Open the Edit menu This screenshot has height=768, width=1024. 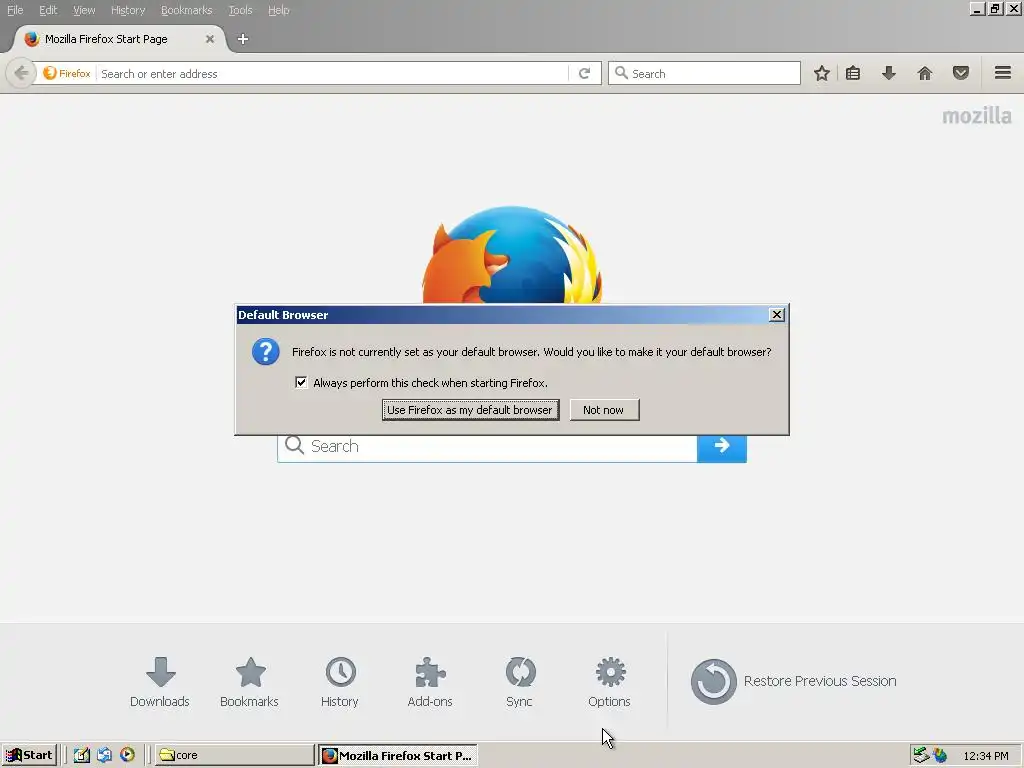pyautogui.click(x=48, y=10)
